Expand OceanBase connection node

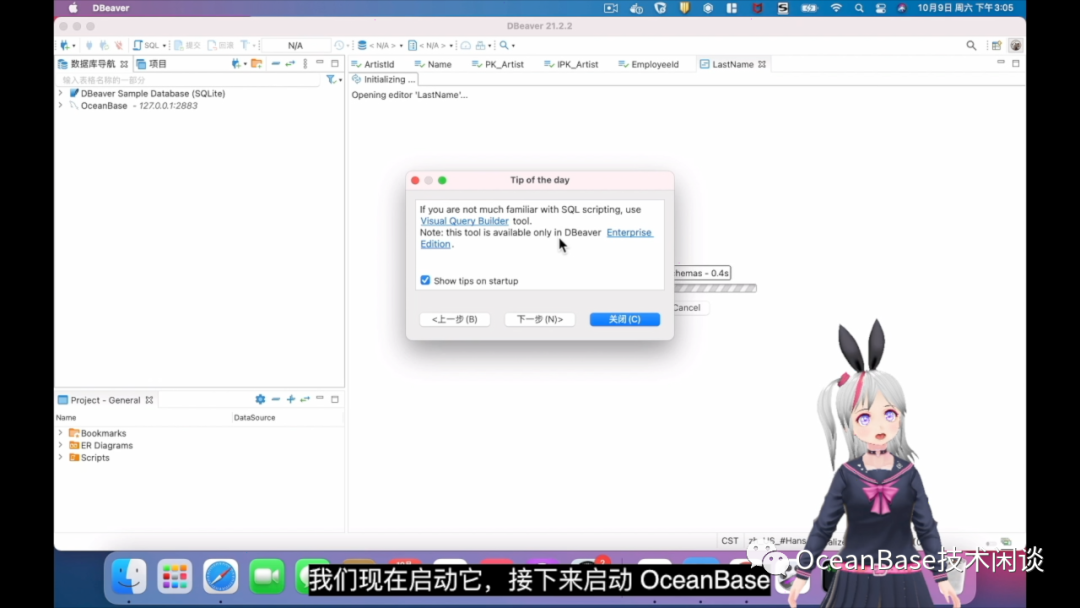pos(61,105)
